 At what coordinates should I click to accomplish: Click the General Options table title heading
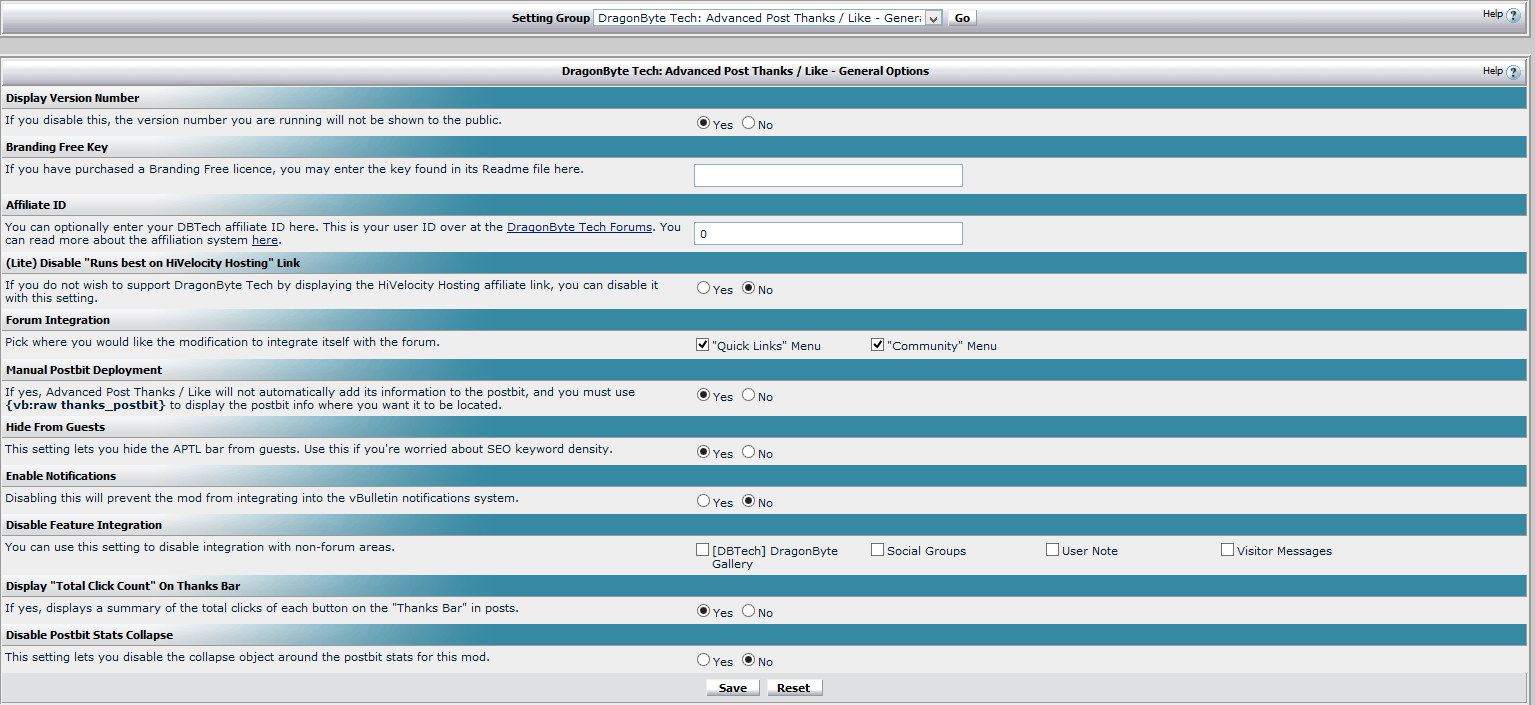[746, 71]
